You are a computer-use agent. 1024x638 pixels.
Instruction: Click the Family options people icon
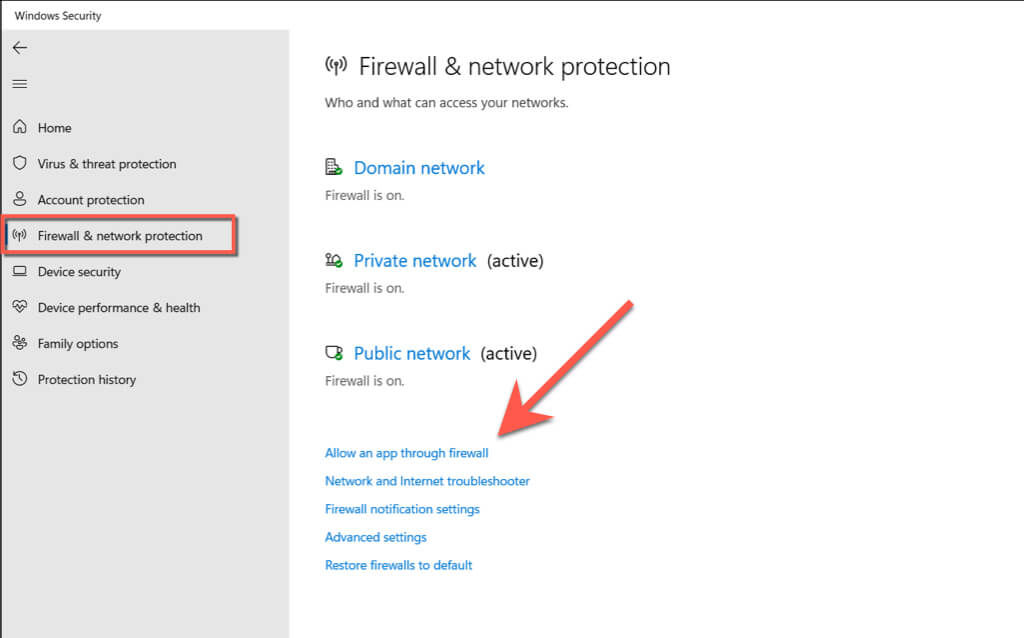(x=19, y=344)
